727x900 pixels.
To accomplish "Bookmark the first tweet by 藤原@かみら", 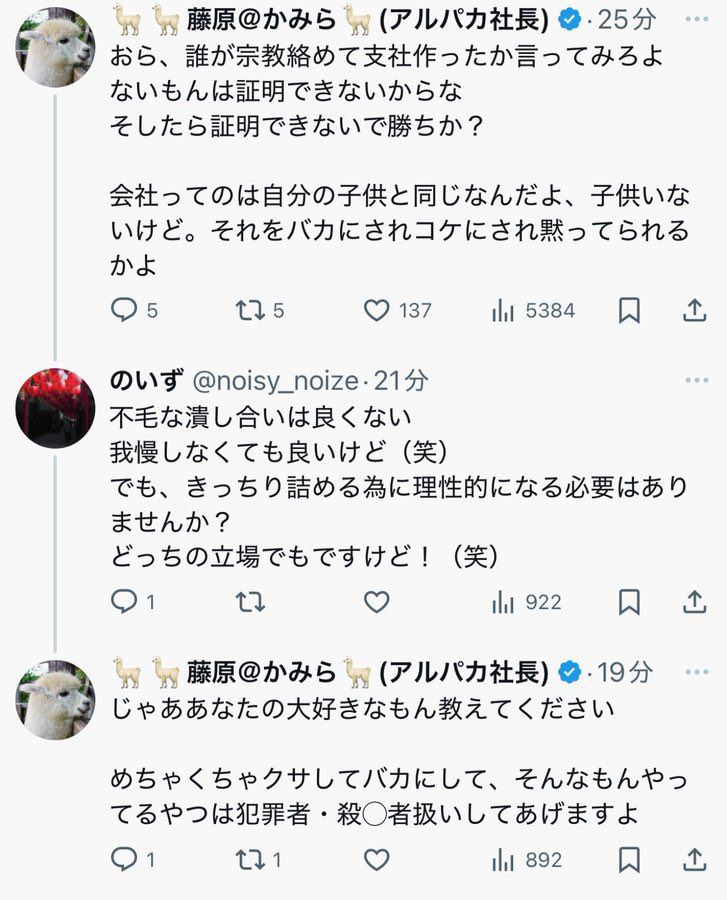I will pyautogui.click(x=629, y=311).
